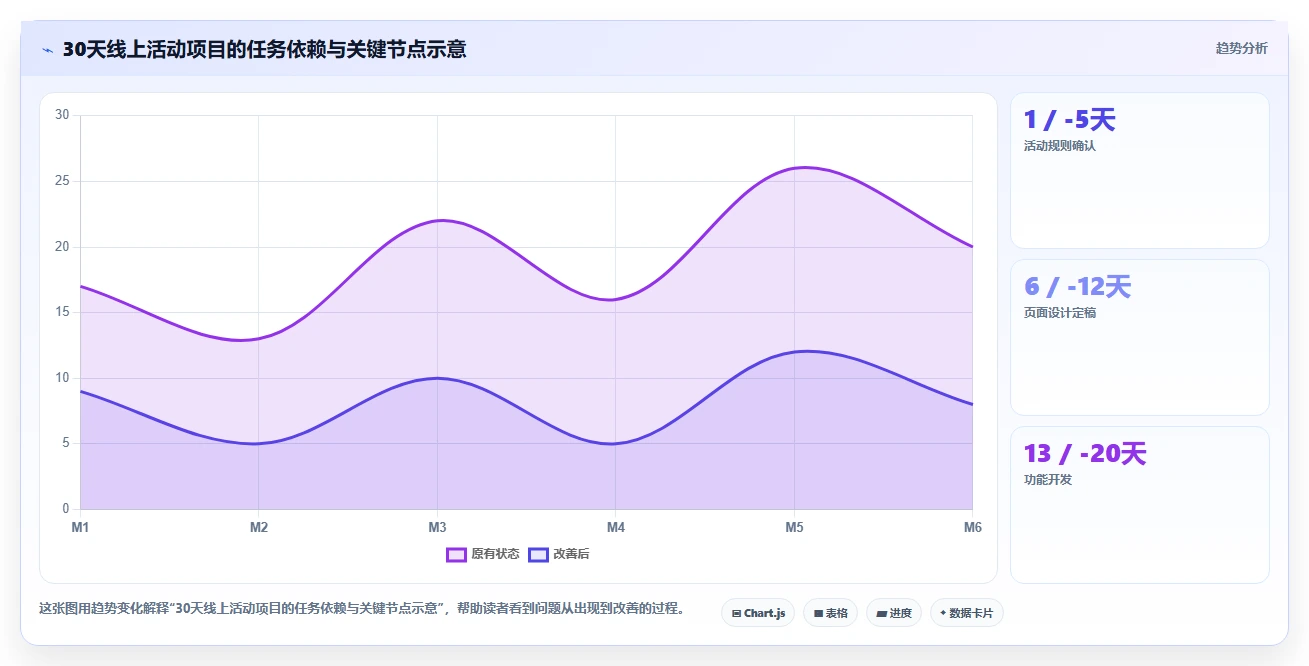Click the description text below the chart
Screen dimensions: 1309x666
tap(363, 608)
